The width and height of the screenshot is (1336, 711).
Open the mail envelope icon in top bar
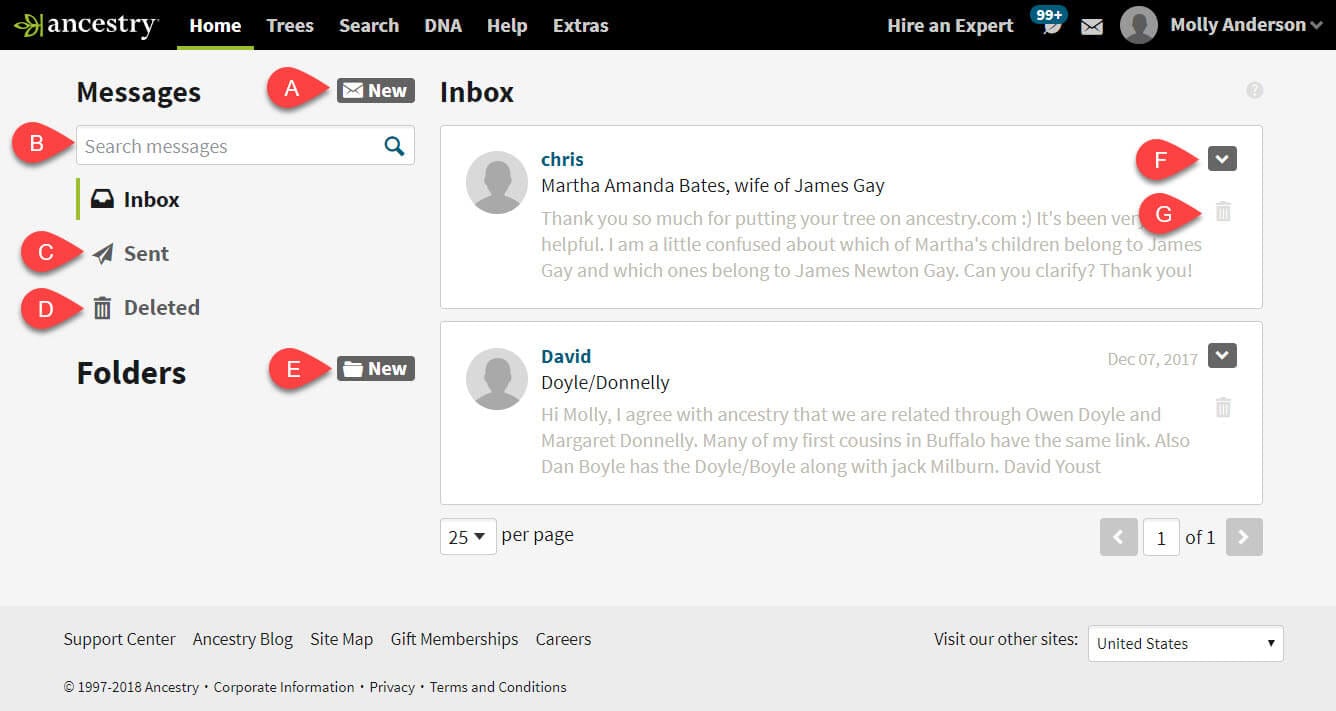(1091, 27)
